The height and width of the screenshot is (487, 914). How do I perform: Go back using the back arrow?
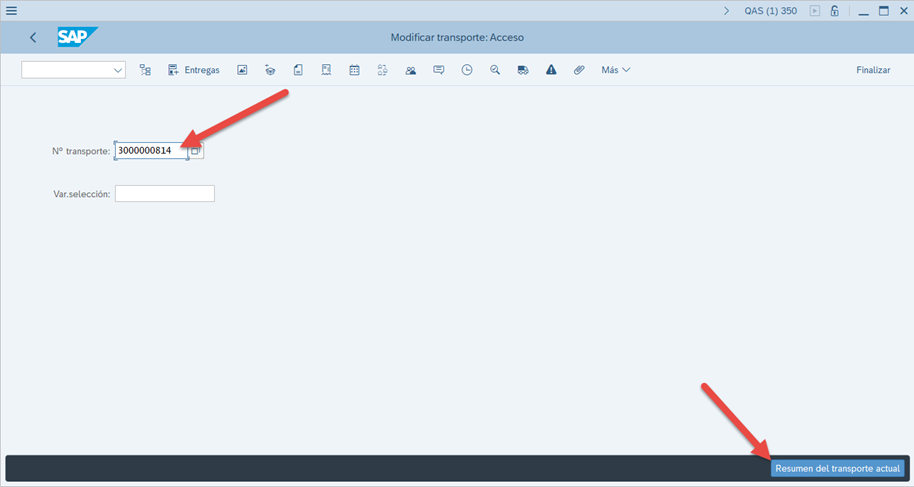33,38
